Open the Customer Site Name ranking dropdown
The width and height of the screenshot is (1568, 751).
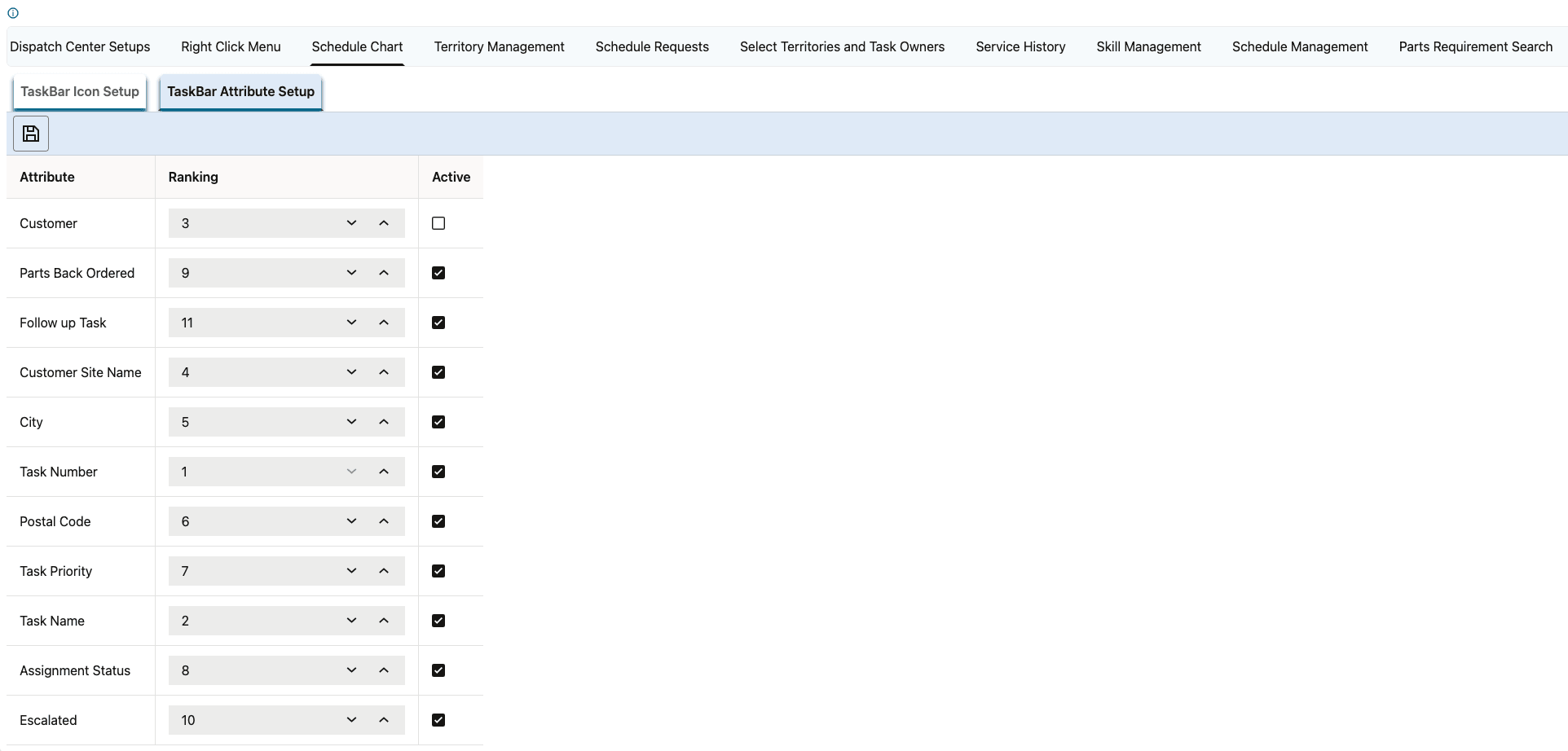pyautogui.click(x=351, y=371)
